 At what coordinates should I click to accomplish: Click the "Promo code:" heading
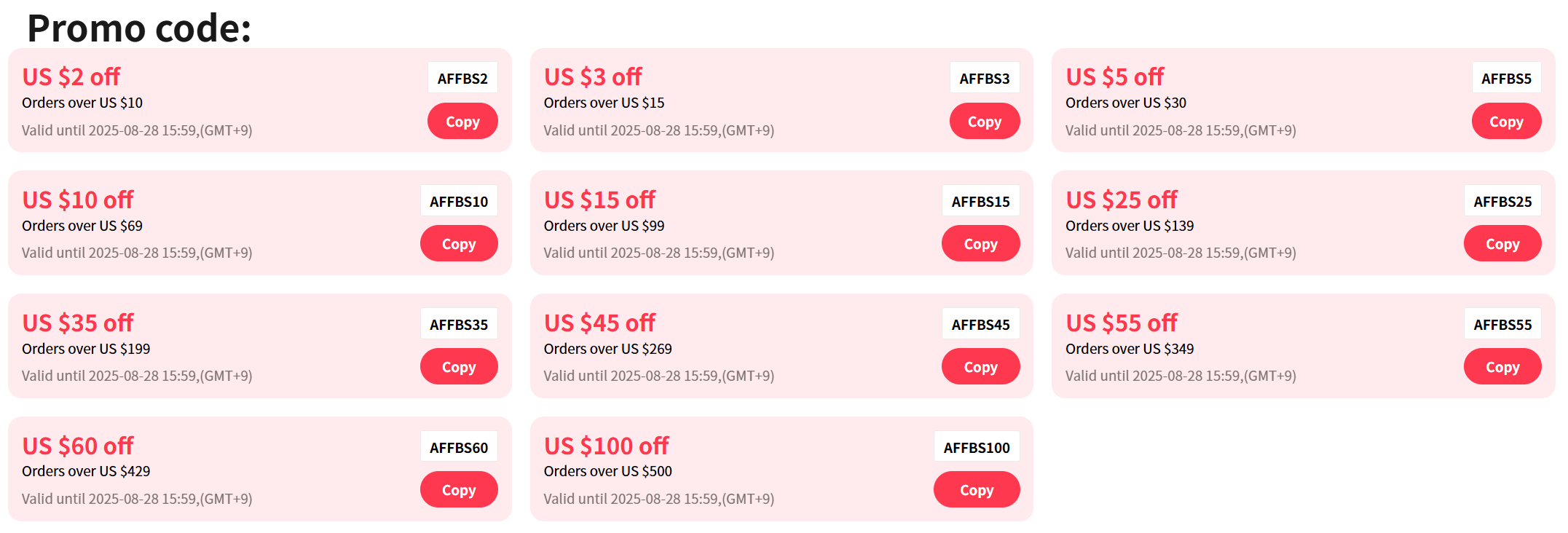click(x=139, y=28)
